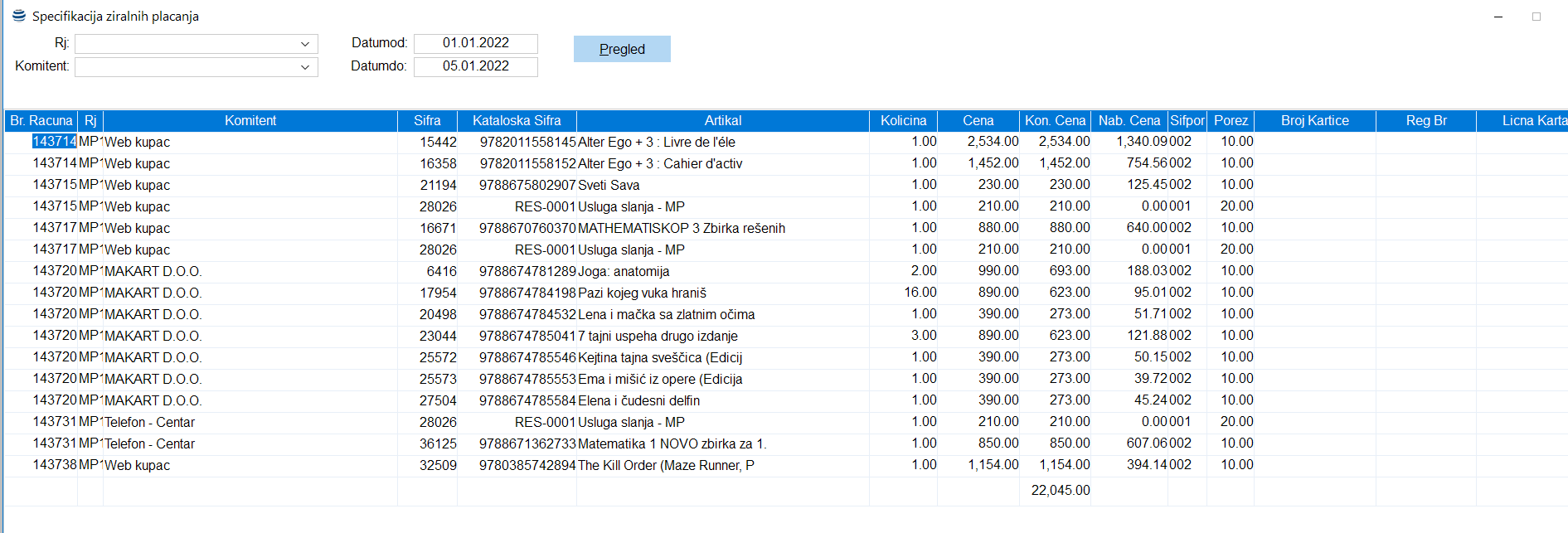Click the selected invoice cell 143714
Screen dimensions: 1568x533
(x=54, y=142)
